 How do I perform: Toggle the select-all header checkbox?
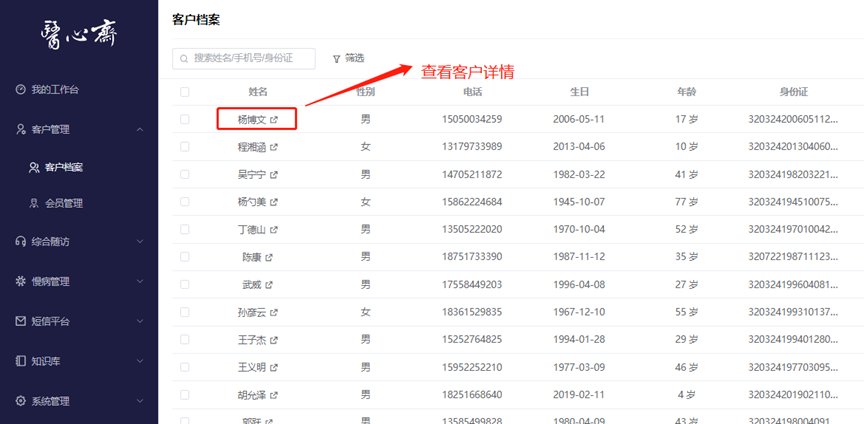coord(185,92)
